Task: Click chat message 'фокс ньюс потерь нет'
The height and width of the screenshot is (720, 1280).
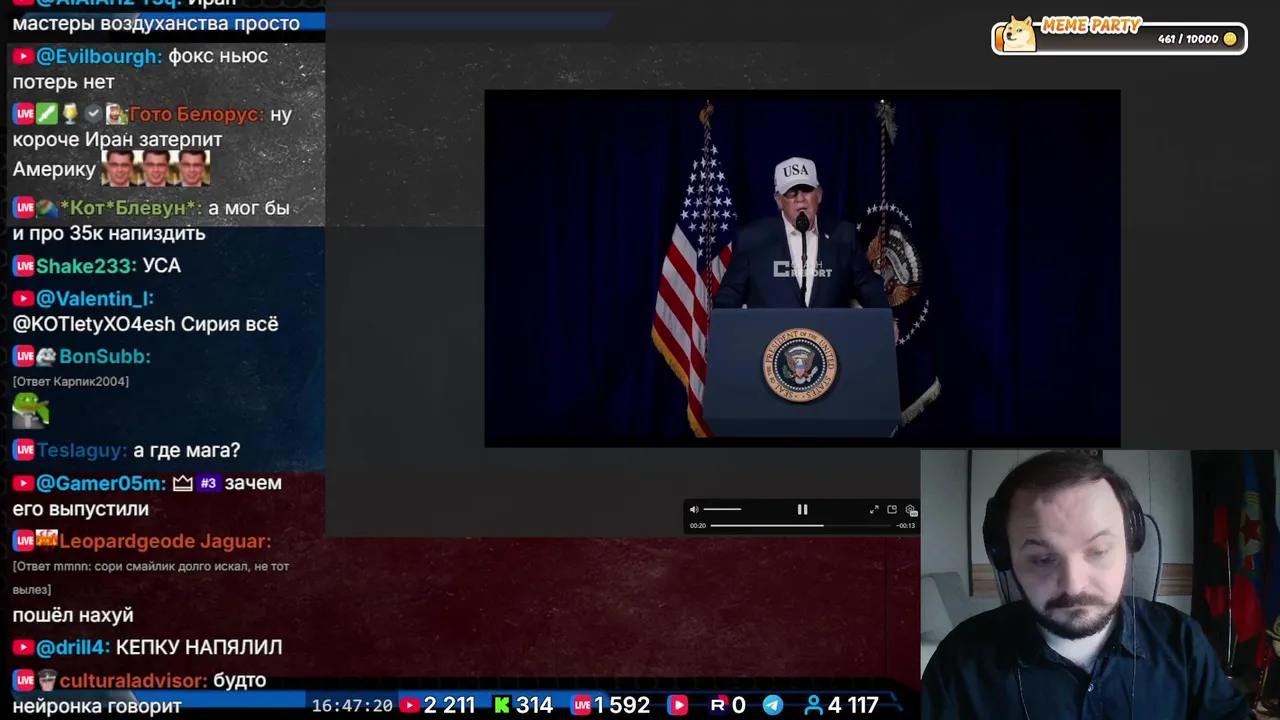Action: tap(140, 69)
